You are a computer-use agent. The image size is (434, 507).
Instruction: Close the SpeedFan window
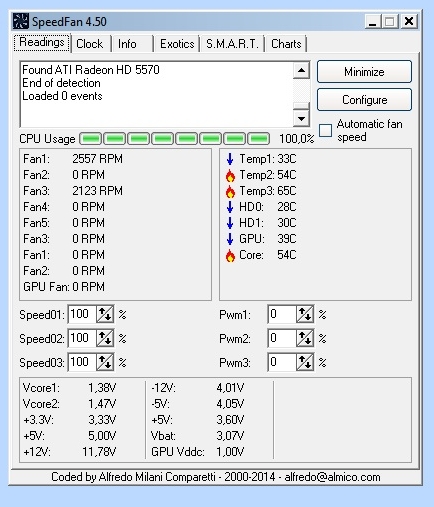409,22
